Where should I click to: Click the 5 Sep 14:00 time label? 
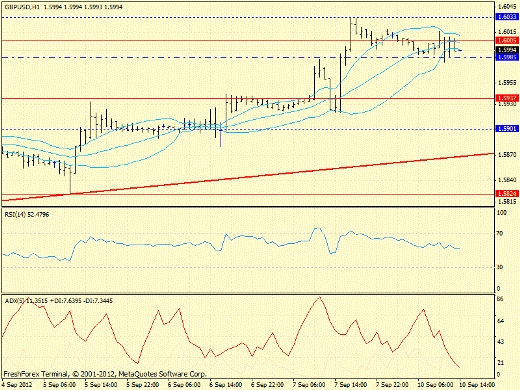point(101,385)
